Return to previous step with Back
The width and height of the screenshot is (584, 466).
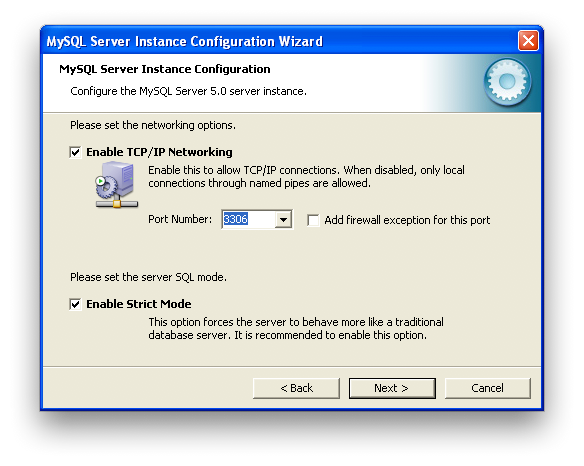[296, 388]
